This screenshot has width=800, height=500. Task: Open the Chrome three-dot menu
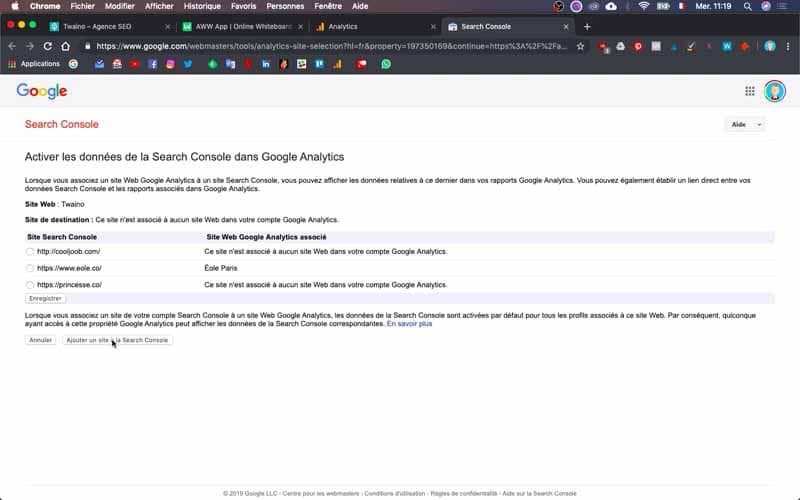point(788,46)
